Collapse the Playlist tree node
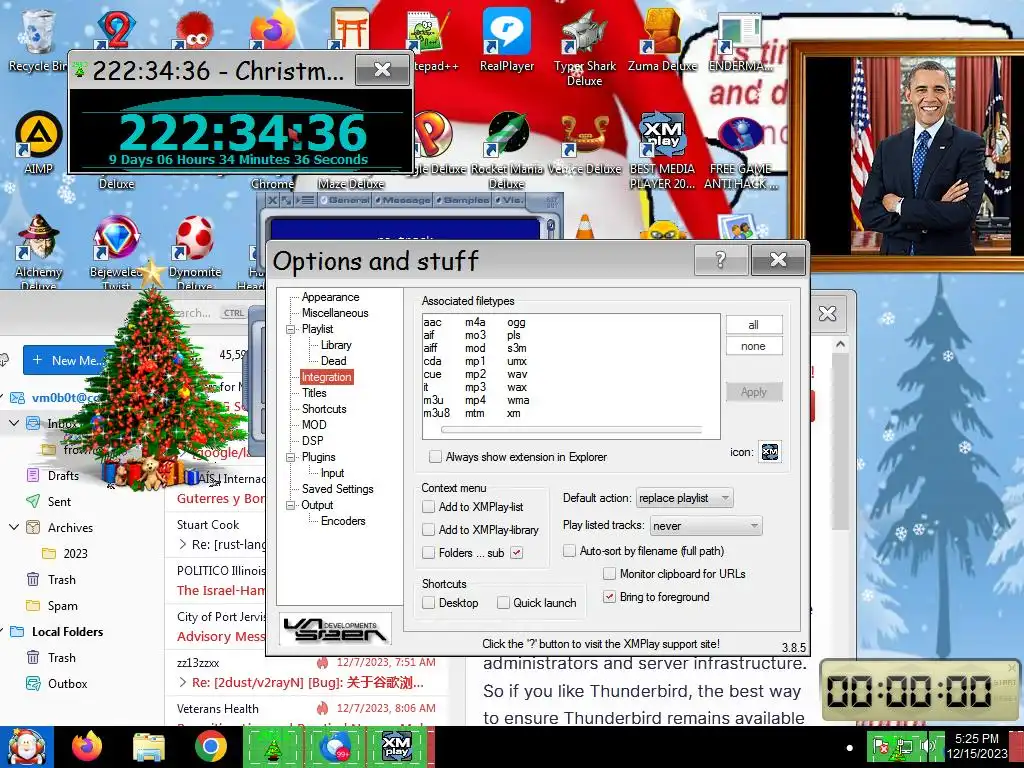The width and height of the screenshot is (1024, 768). tap(291, 329)
